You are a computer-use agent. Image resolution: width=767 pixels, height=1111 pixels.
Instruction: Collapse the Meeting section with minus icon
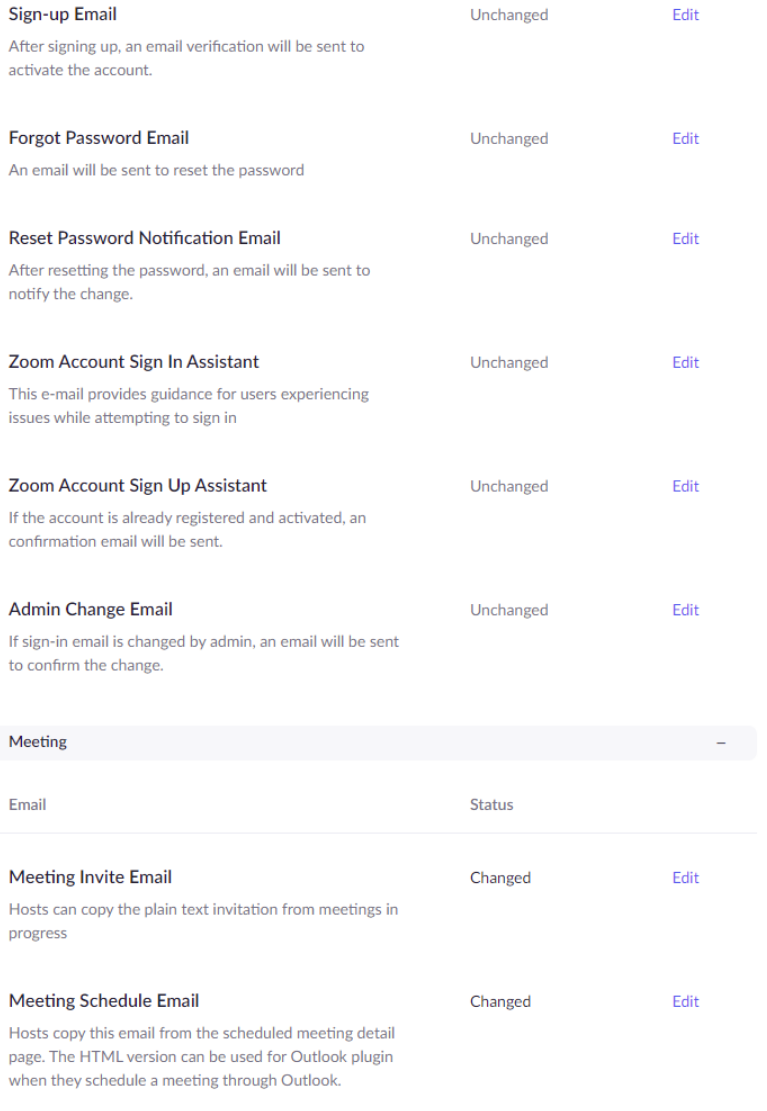(721, 743)
